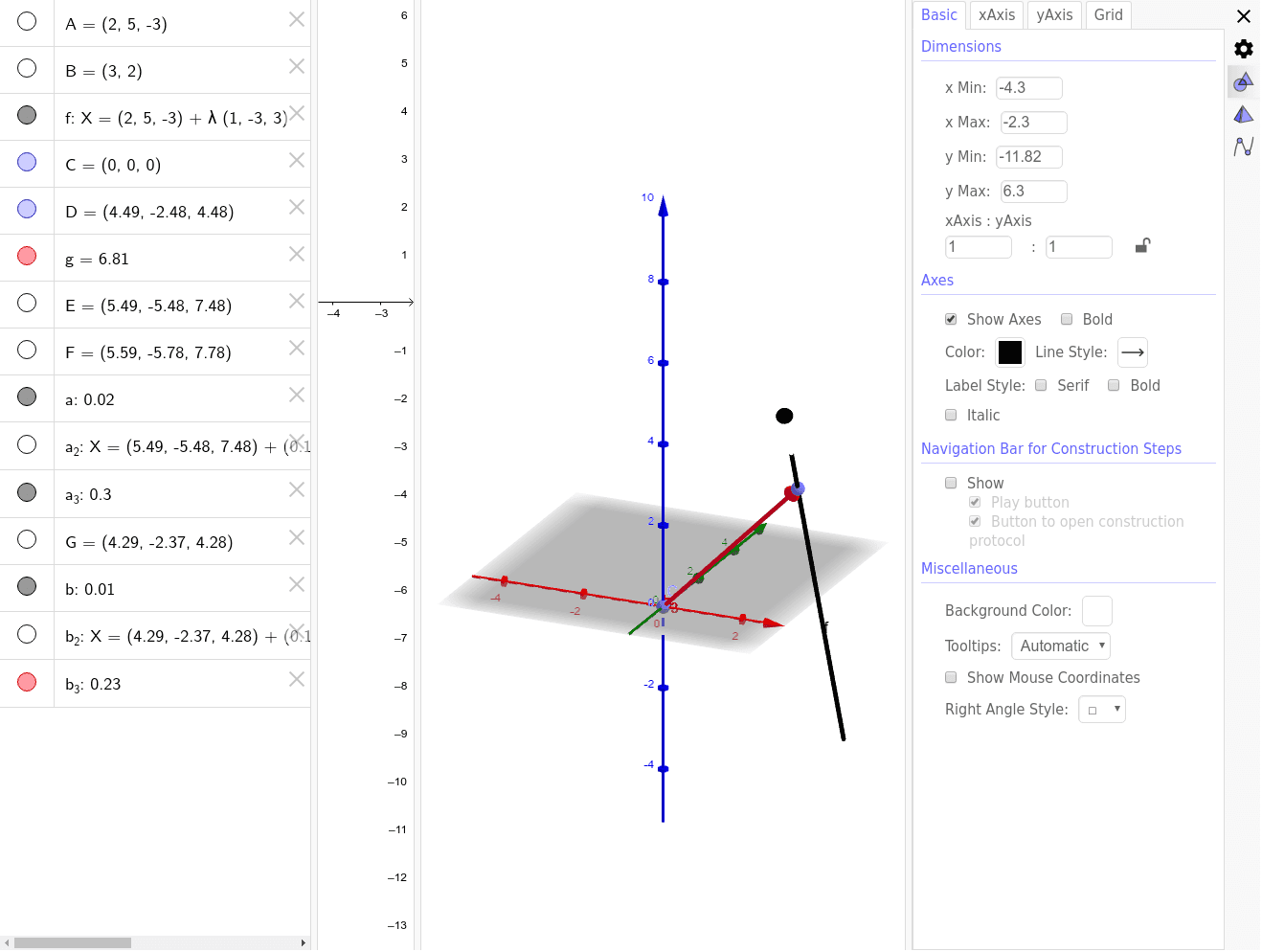This screenshot has width=1262, height=952.
Task: Delete the b: 0.01 entry
Action: [x=297, y=584]
